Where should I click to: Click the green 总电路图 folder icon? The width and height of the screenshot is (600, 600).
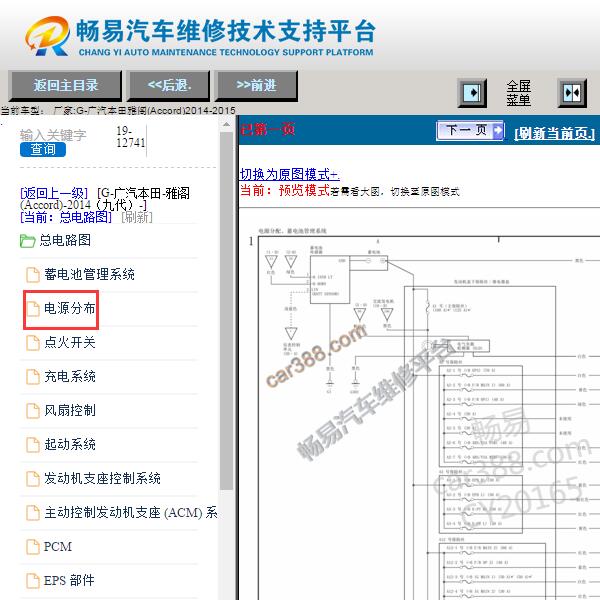coord(28,241)
